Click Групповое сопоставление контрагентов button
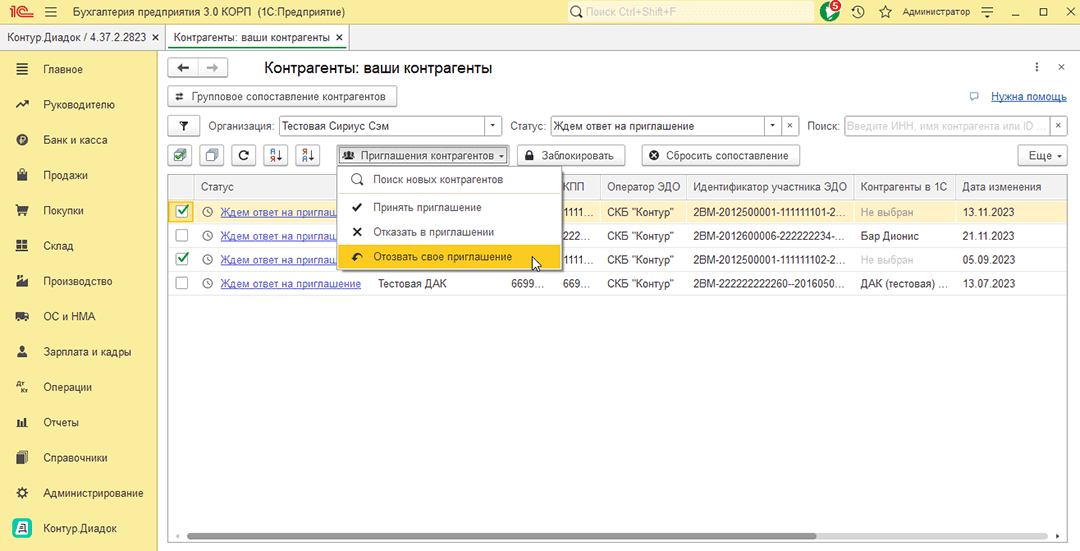The height and width of the screenshot is (551, 1080). point(282,96)
